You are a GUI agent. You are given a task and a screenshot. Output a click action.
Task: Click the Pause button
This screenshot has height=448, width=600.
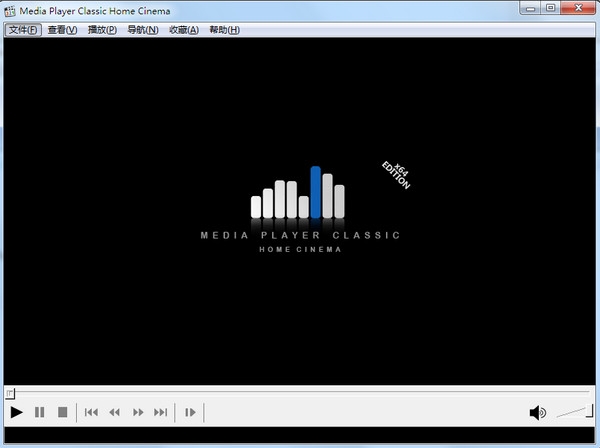[39, 412]
